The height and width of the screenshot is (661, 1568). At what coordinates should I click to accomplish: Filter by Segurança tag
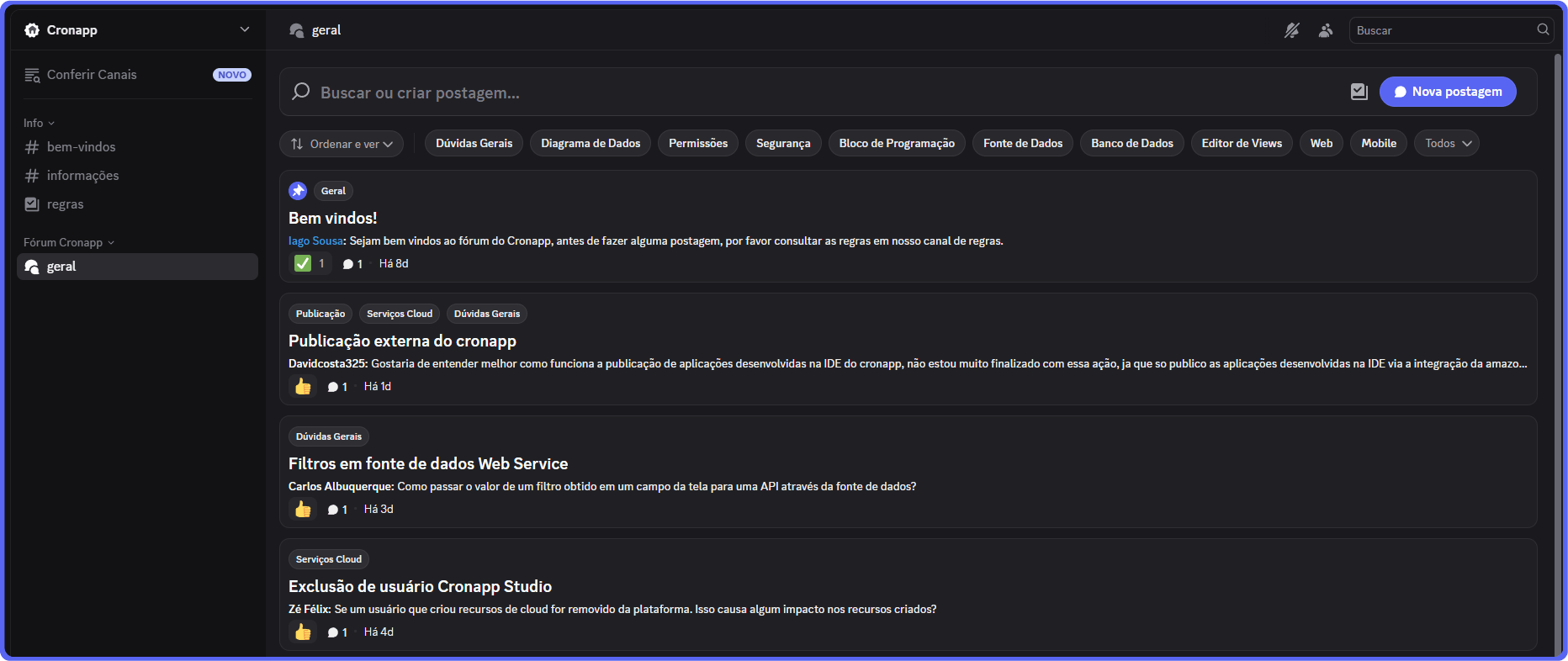[783, 143]
